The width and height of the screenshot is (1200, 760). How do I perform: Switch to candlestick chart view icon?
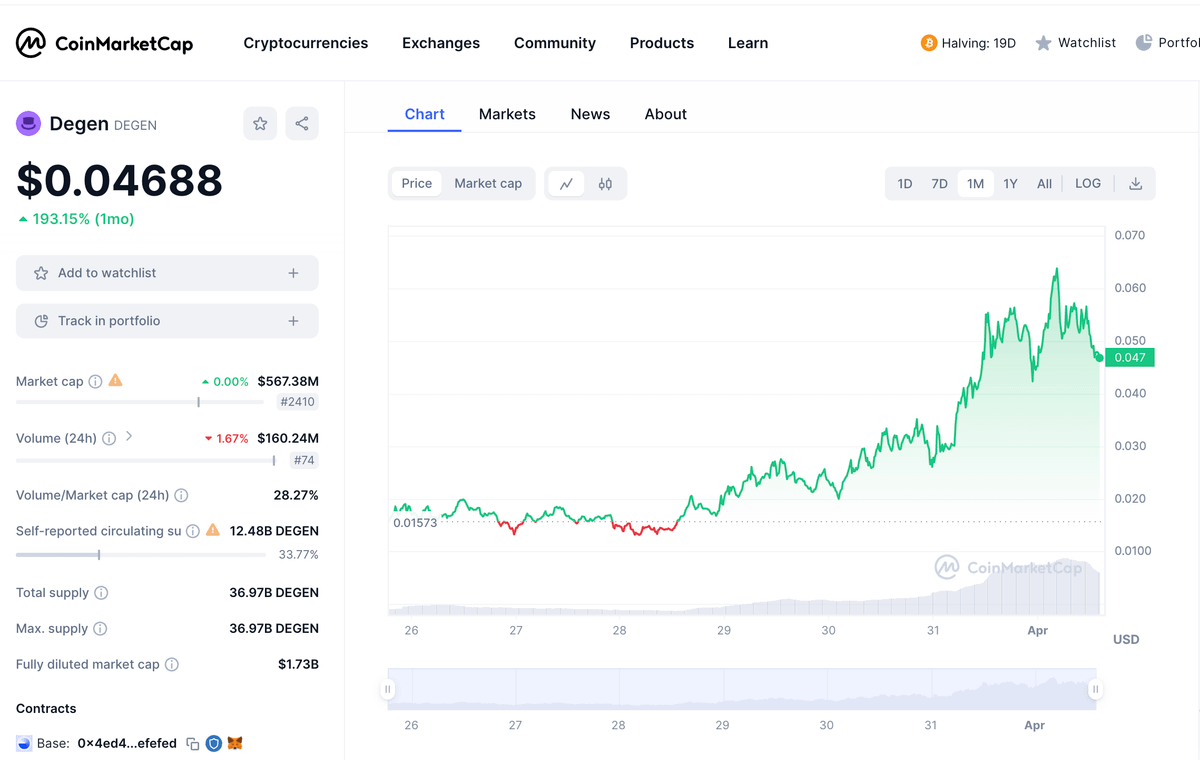point(605,184)
